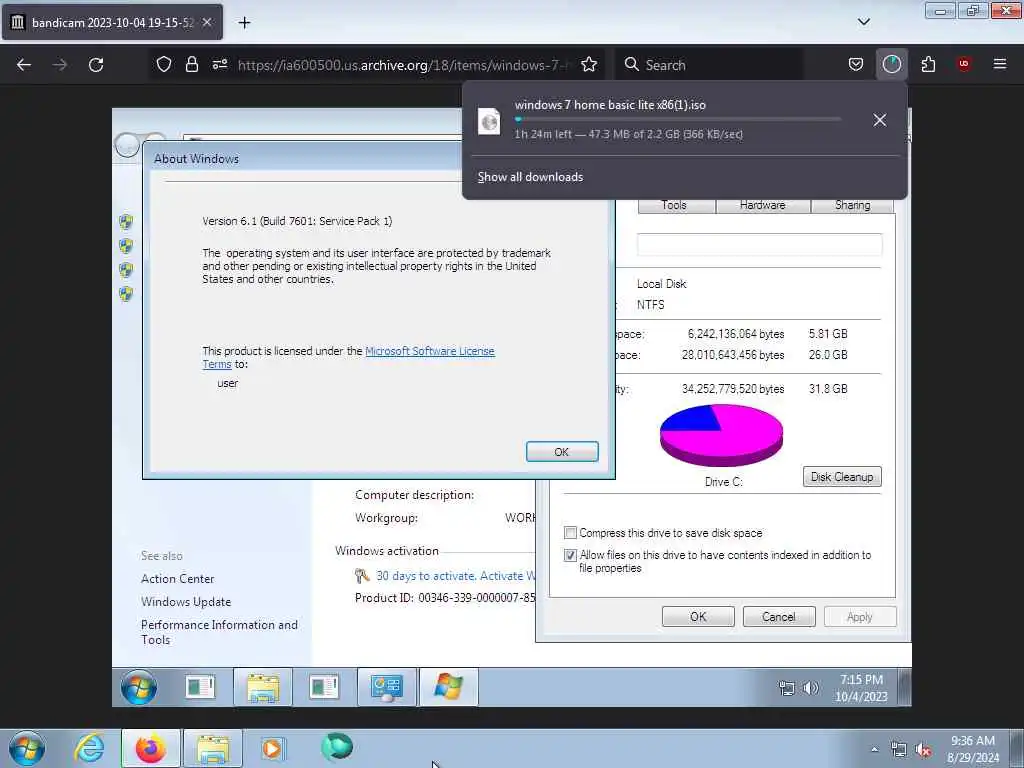
Task: Click the inner Windows 7 Start orb in the video
Action: (x=138, y=687)
